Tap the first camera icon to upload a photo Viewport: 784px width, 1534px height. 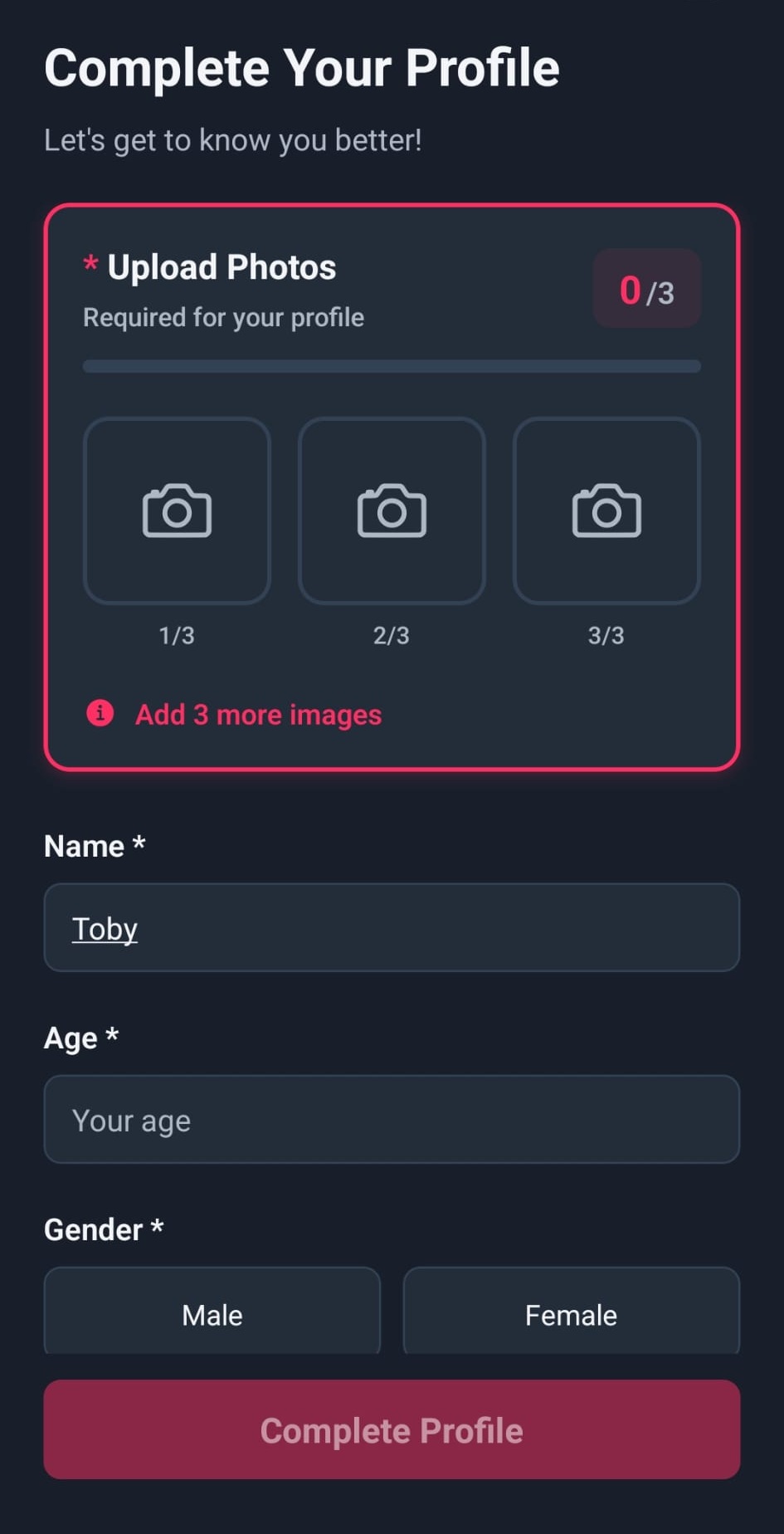(177, 511)
